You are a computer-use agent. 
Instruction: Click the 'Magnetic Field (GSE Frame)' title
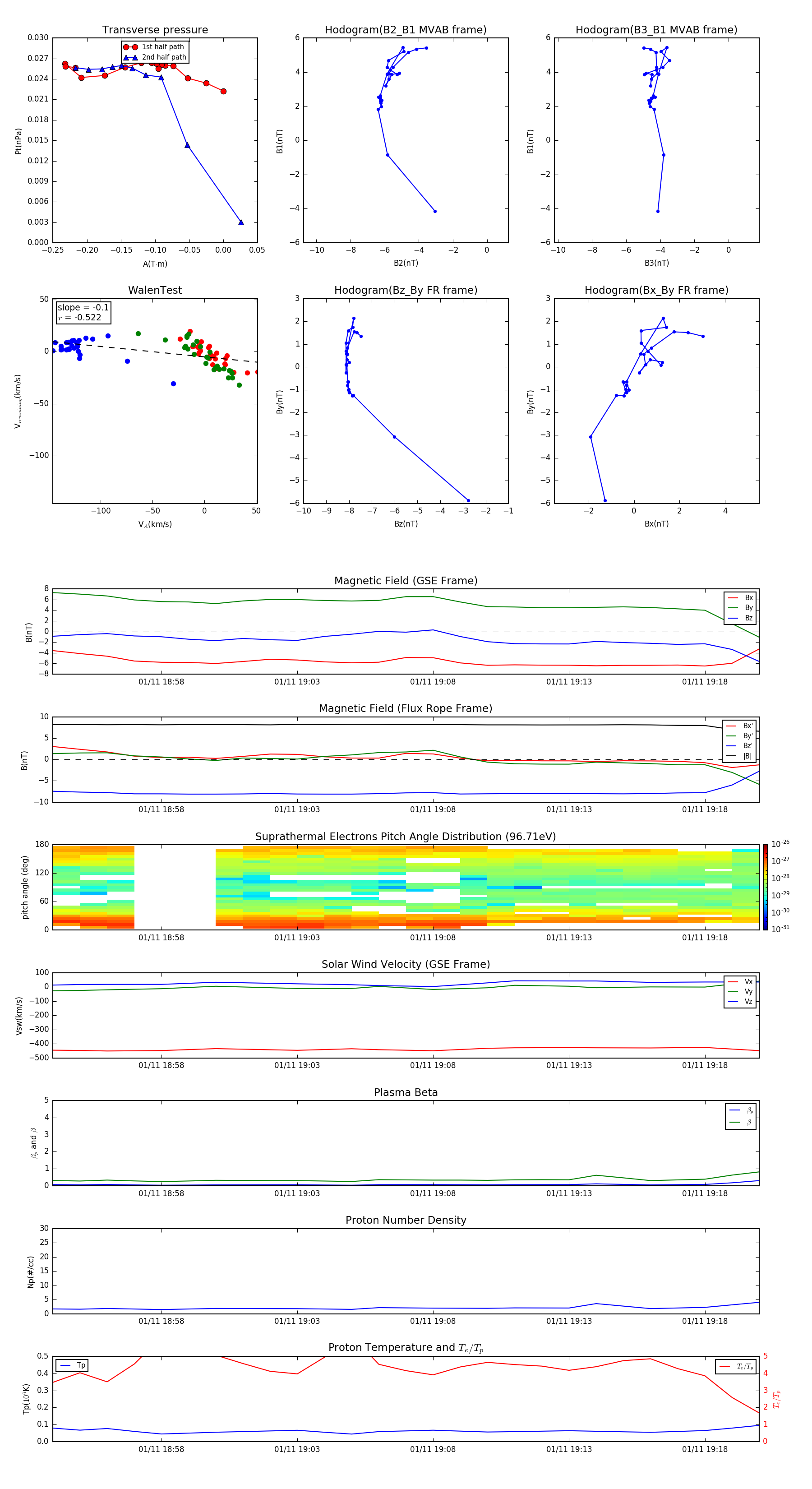pyautogui.click(x=406, y=581)
